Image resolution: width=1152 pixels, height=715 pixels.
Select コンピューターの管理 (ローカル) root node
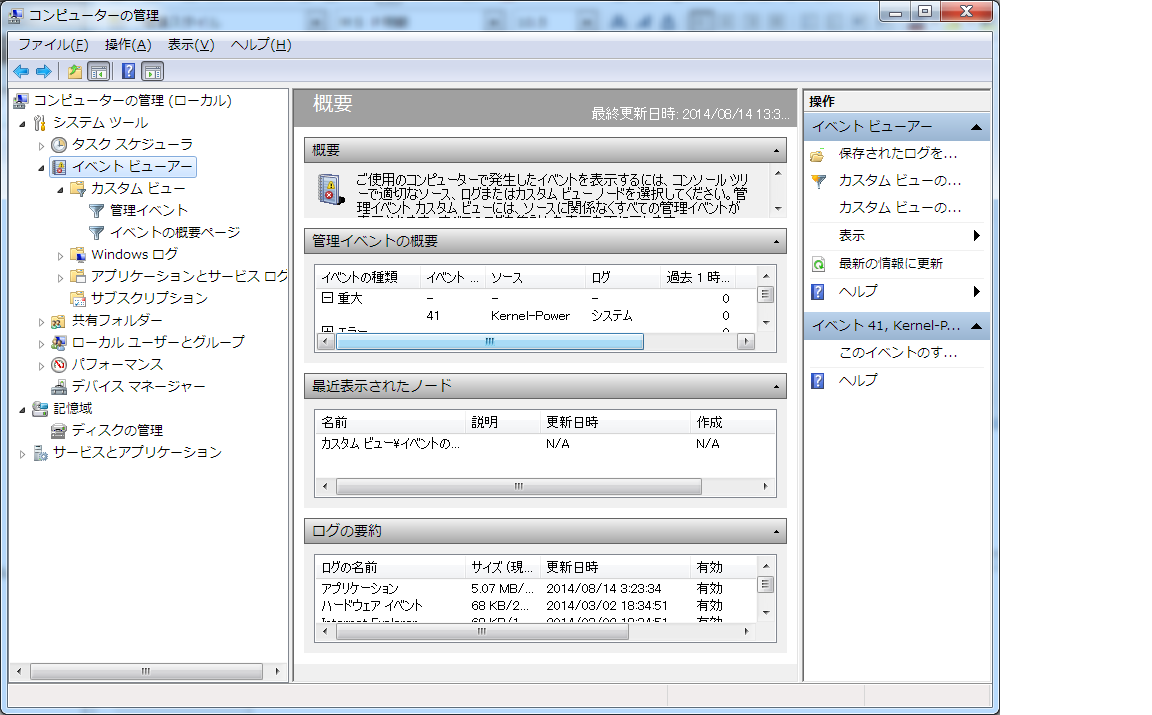(132, 101)
